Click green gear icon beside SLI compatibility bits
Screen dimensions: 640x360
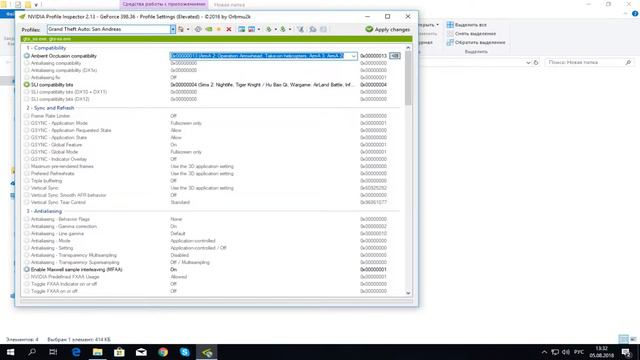[27, 84]
